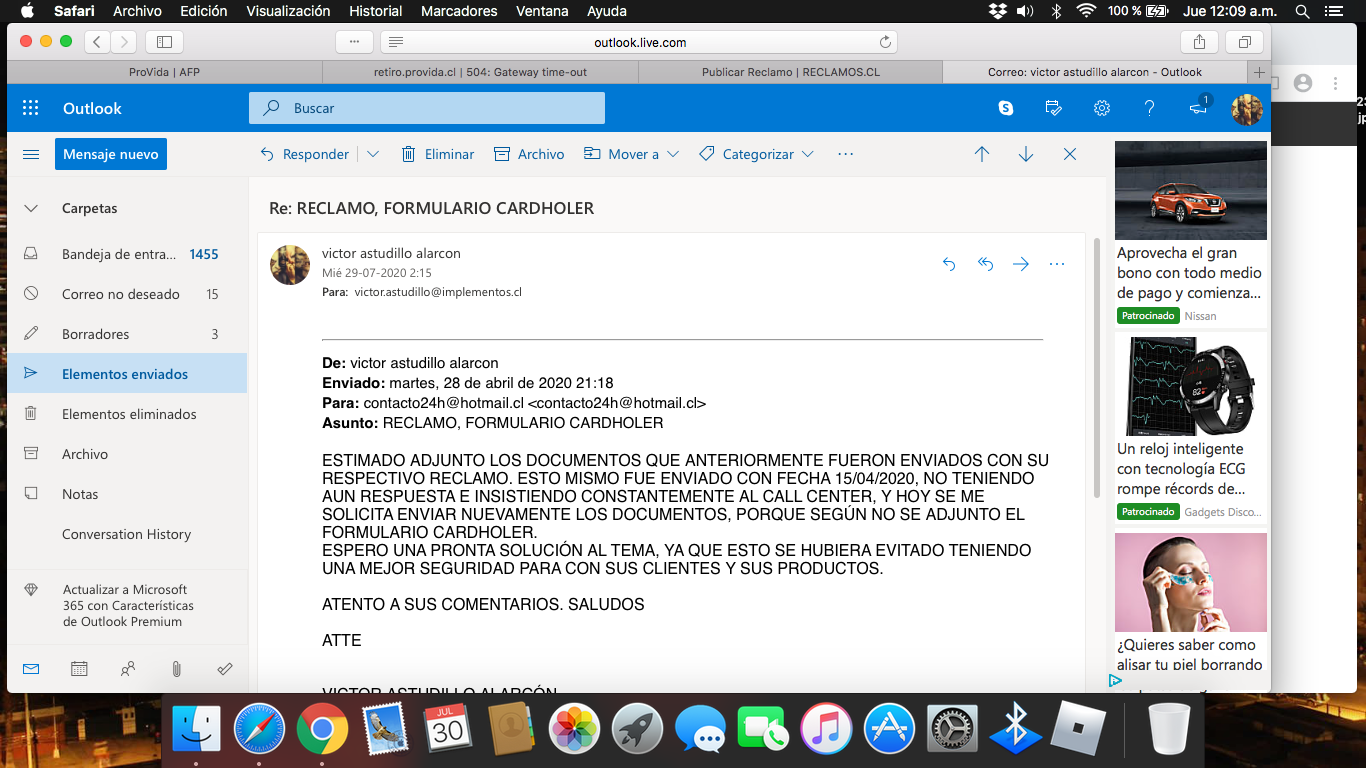
Task: Open Conversation History folder
Action: point(127,534)
